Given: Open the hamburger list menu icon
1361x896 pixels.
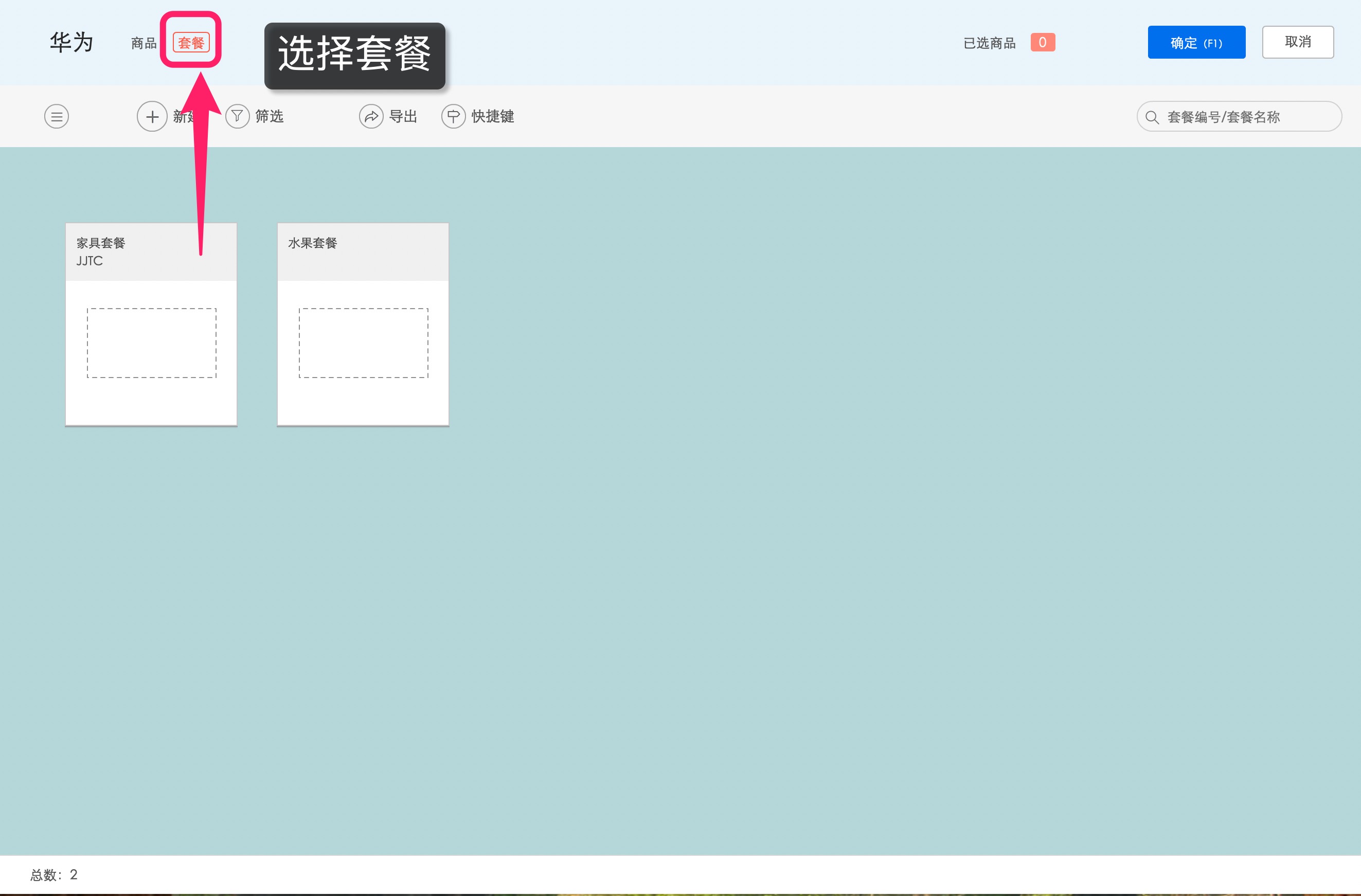Looking at the screenshot, I should pyautogui.click(x=56, y=116).
